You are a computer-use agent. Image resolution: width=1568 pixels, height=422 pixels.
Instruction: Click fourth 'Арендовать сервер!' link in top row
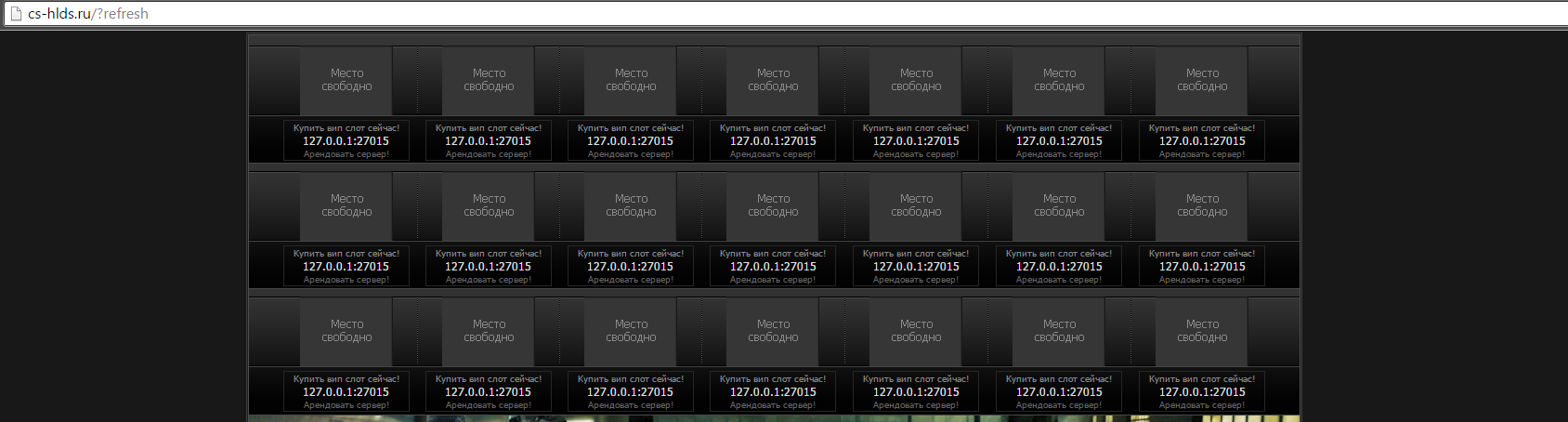click(773, 154)
